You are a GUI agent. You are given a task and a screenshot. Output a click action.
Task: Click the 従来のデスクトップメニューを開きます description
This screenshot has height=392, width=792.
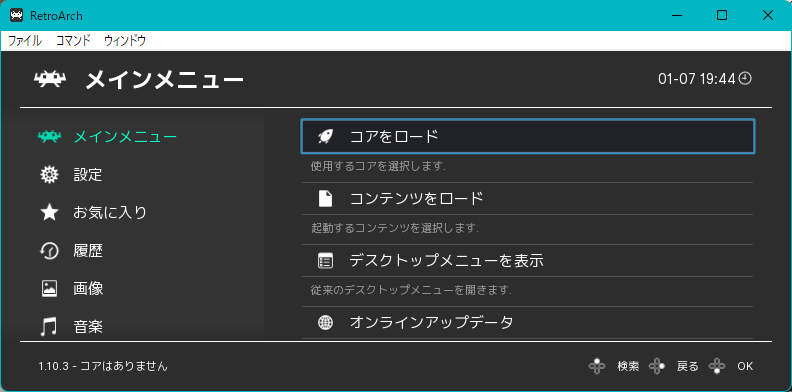pos(411,291)
